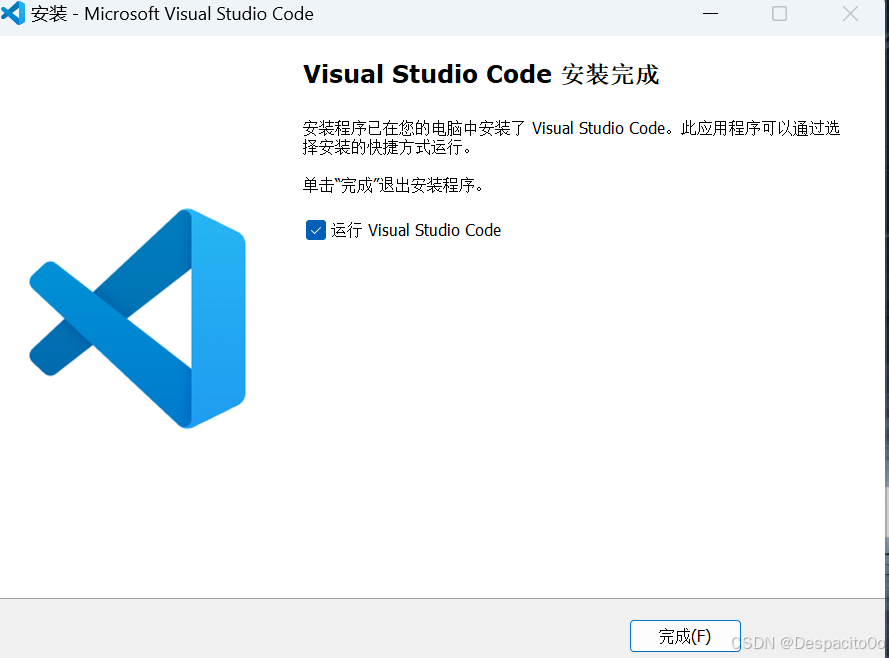Click the large Visual Studio Code logo
Screen dimensions: 889x658
[137, 319]
